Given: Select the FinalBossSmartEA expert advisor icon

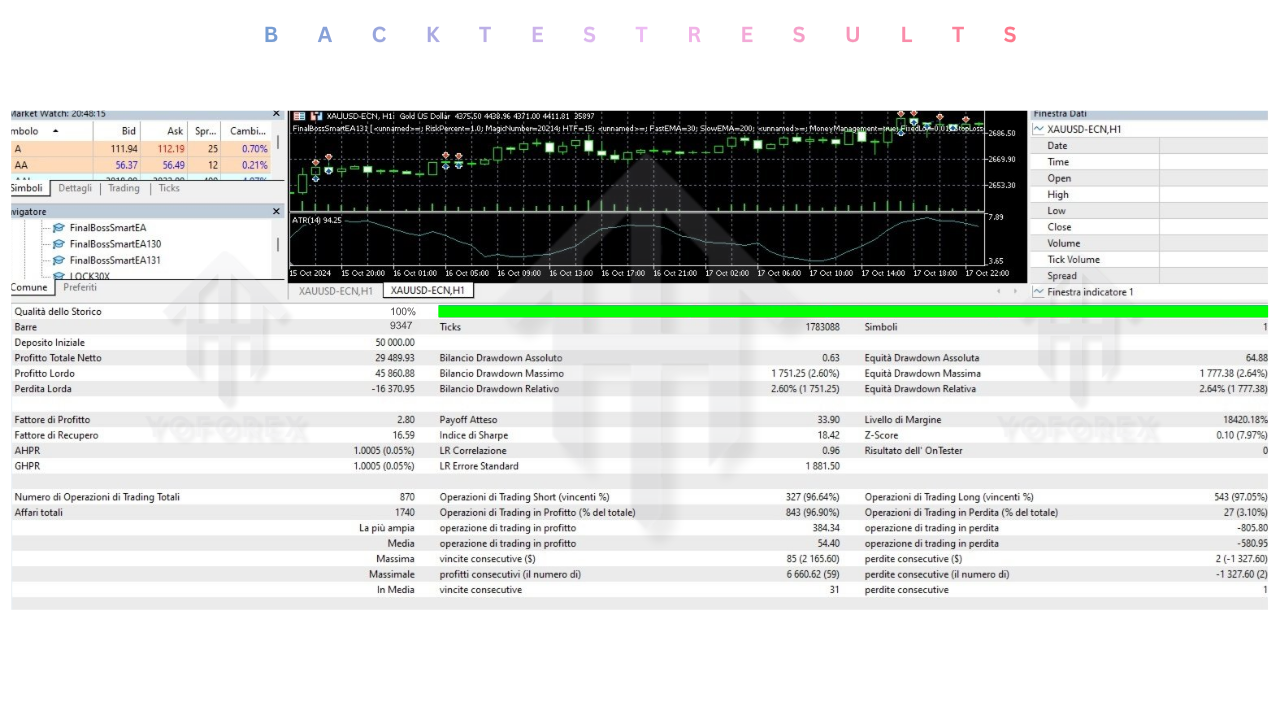Looking at the screenshot, I should [57, 228].
